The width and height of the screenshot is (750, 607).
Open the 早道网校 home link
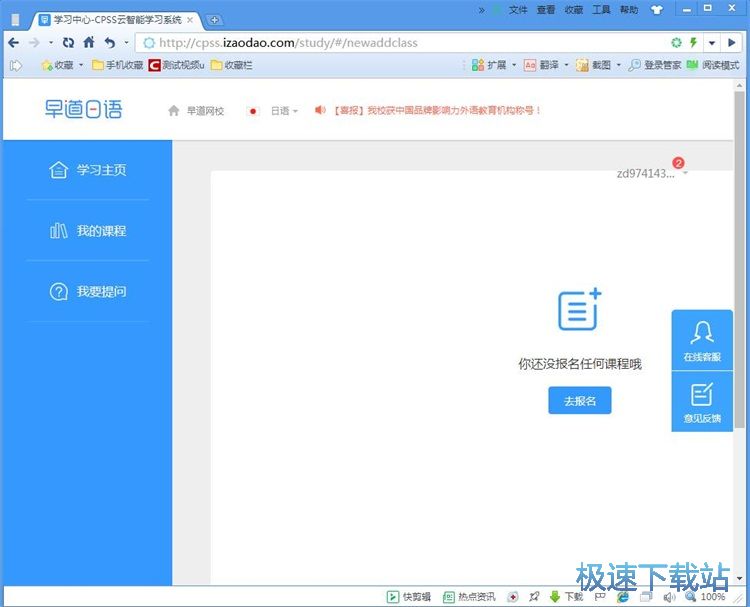click(196, 111)
